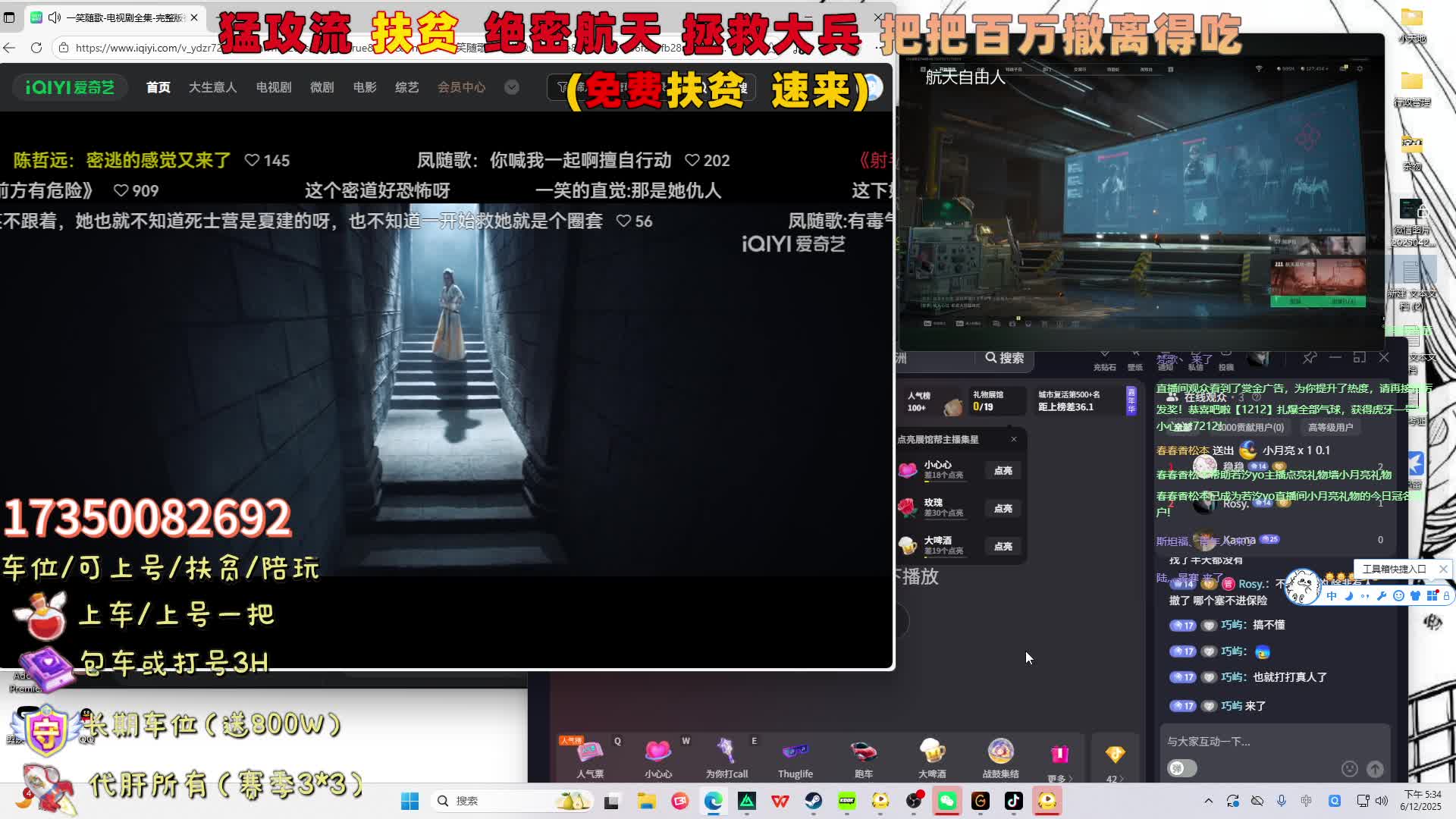Screen dimensions: 1456x819
Task: Click the 战鼓集结 gift icon
Action: [1000, 752]
